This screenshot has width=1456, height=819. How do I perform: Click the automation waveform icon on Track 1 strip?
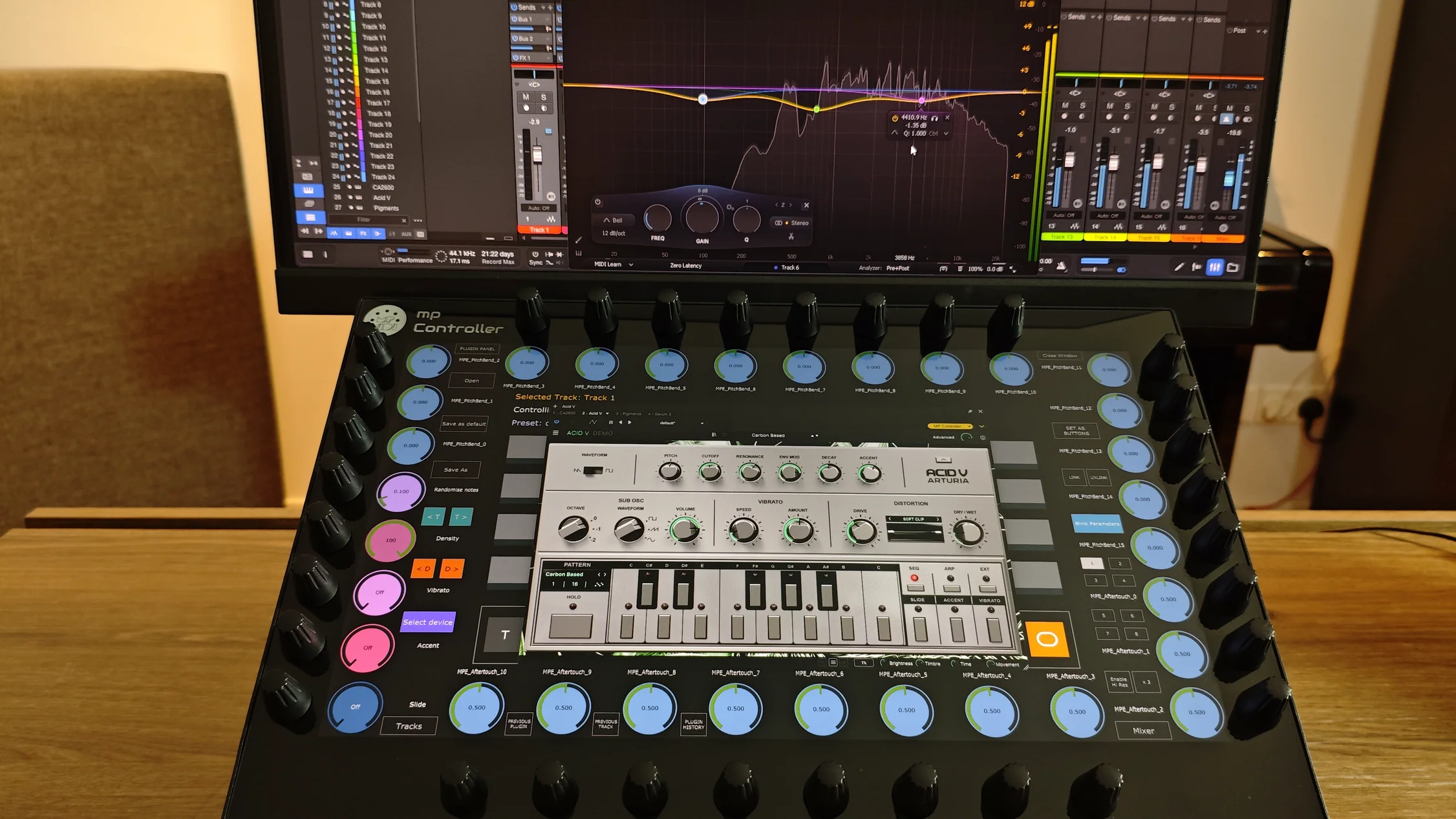[551, 220]
